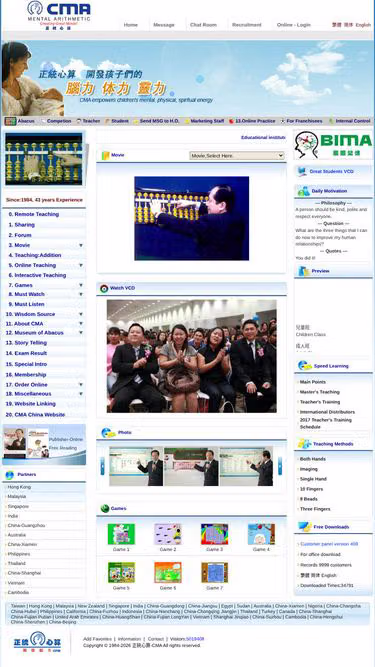Open 14. Exam Result in sidebar
Viewport: 375px width, 667px height.
tap(26, 353)
